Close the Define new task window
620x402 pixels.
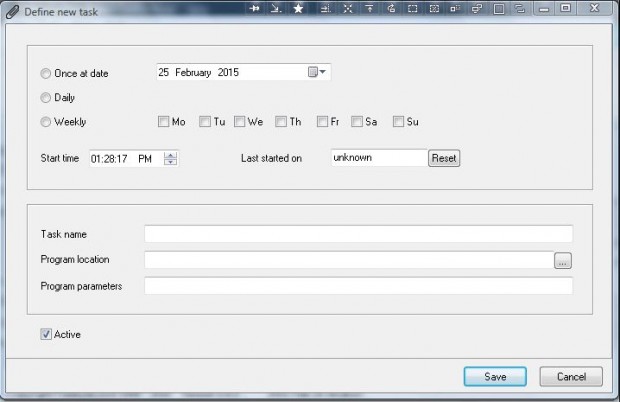pyautogui.click(x=594, y=8)
